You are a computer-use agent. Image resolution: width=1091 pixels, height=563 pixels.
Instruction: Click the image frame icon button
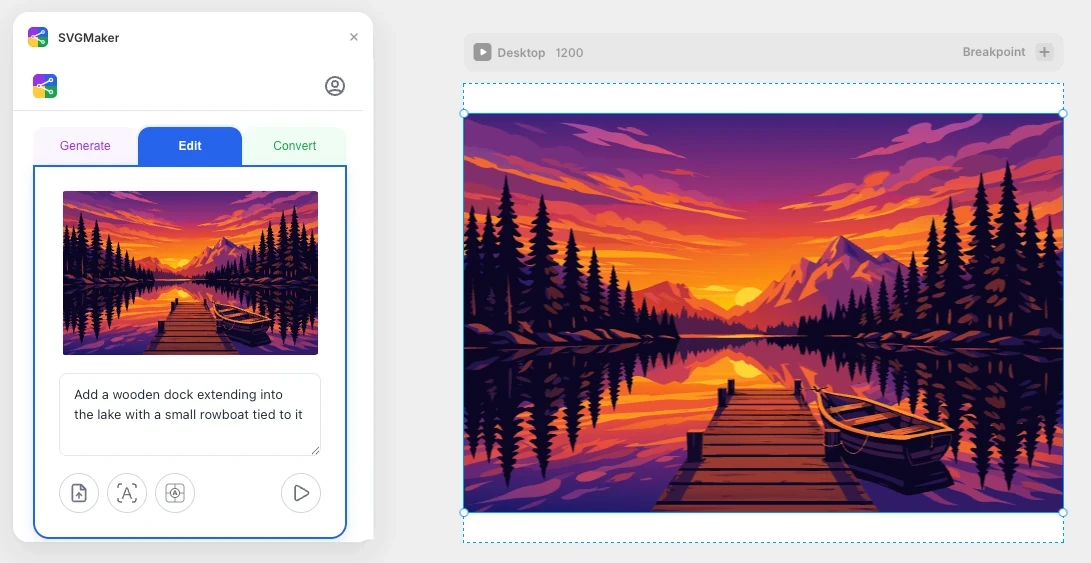point(175,493)
